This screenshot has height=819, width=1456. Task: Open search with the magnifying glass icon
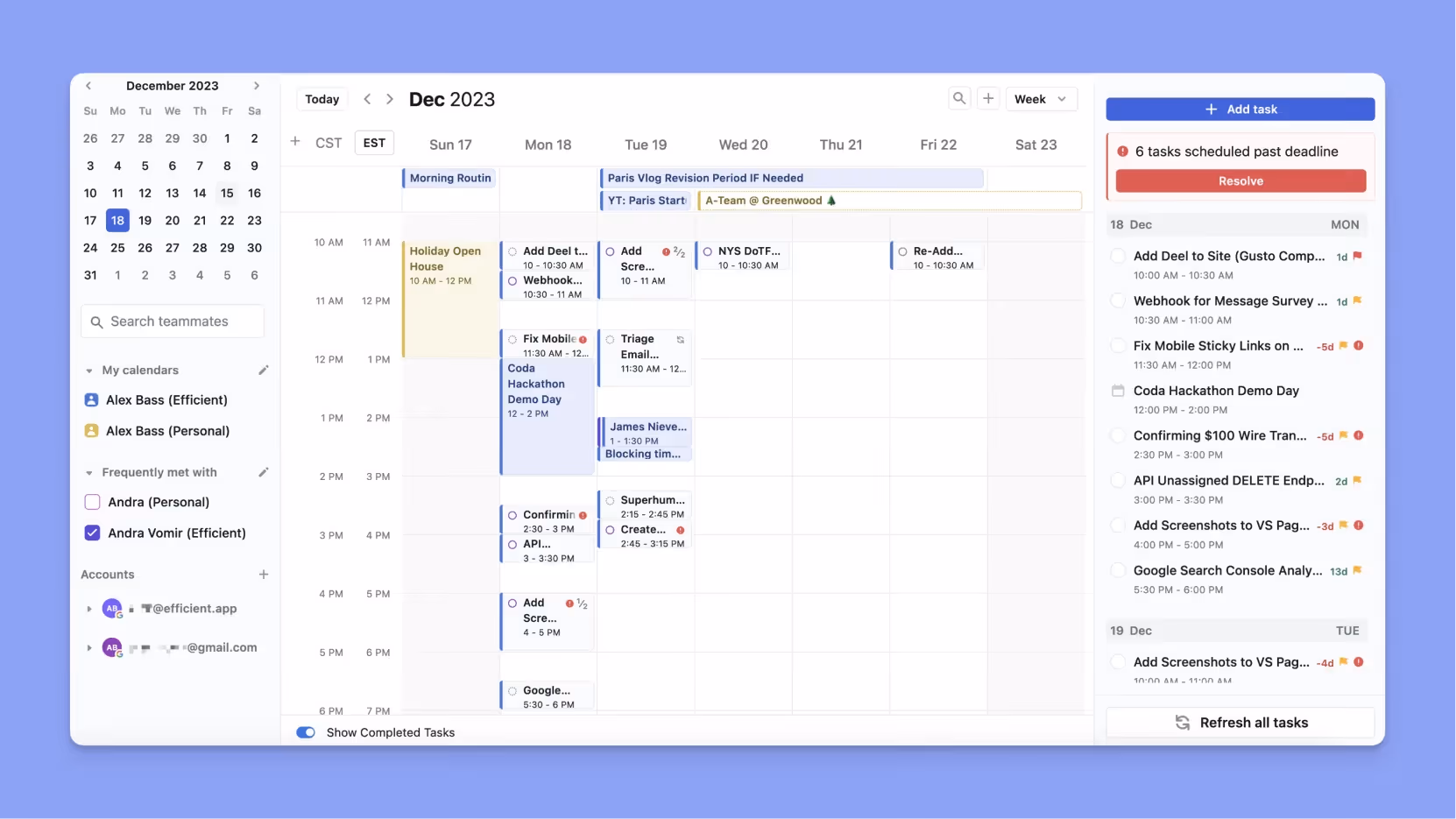click(959, 98)
